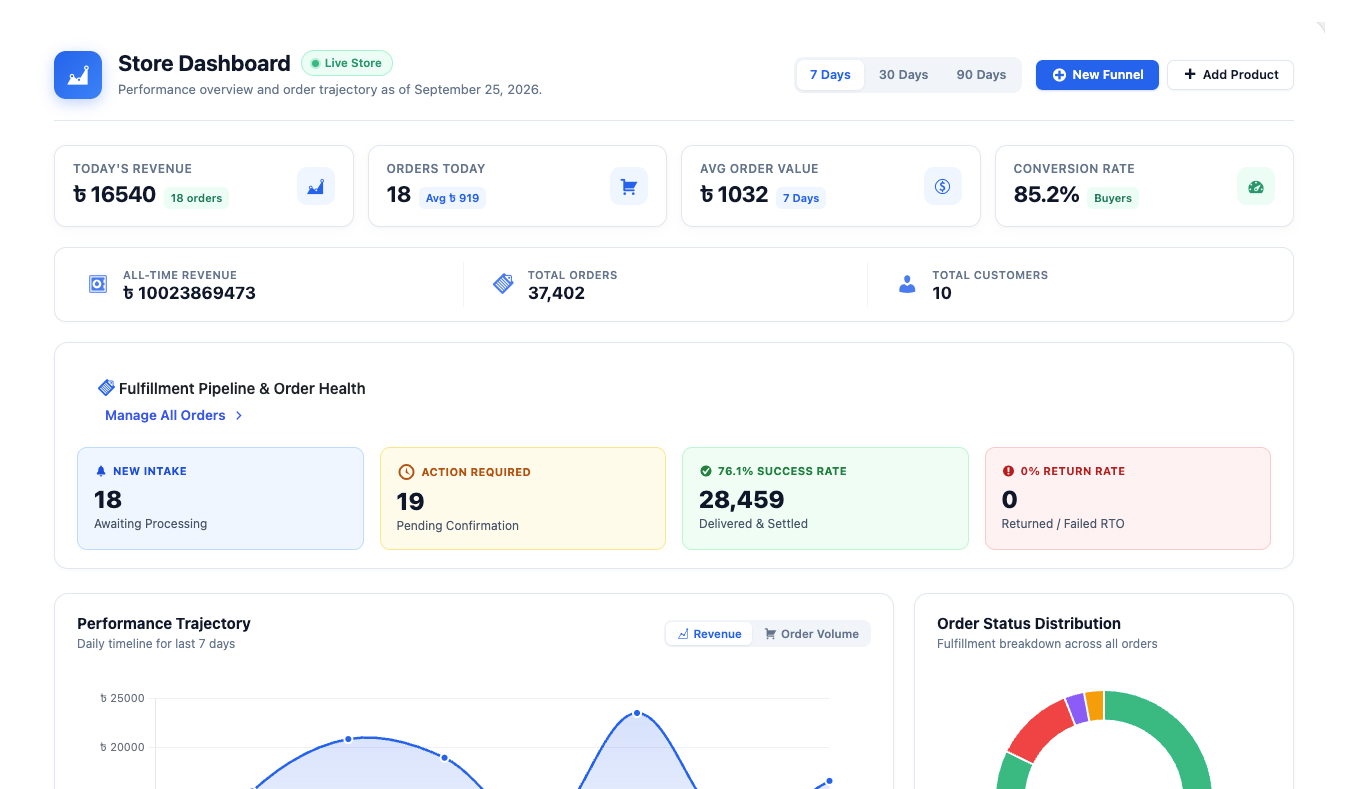
Task: Click the Success Rate check-circle icon
Action: pyautogui.click(x=706, y=471)
